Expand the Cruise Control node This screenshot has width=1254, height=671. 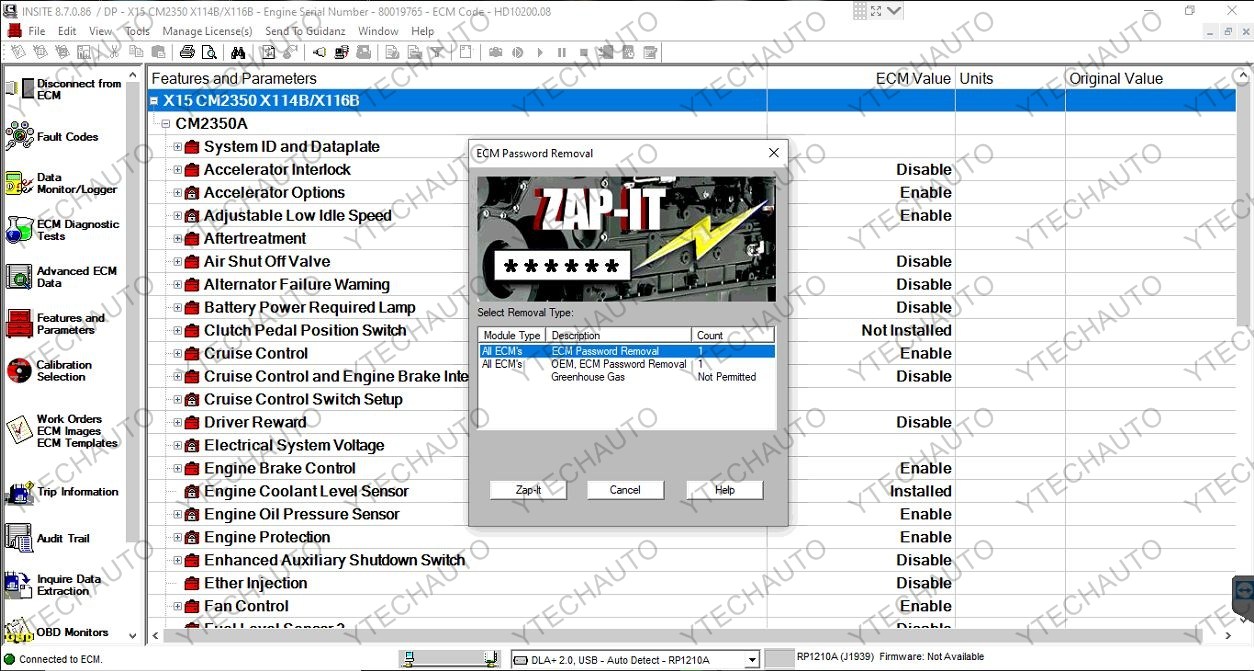pyautogui.click(x=178, y=354)
